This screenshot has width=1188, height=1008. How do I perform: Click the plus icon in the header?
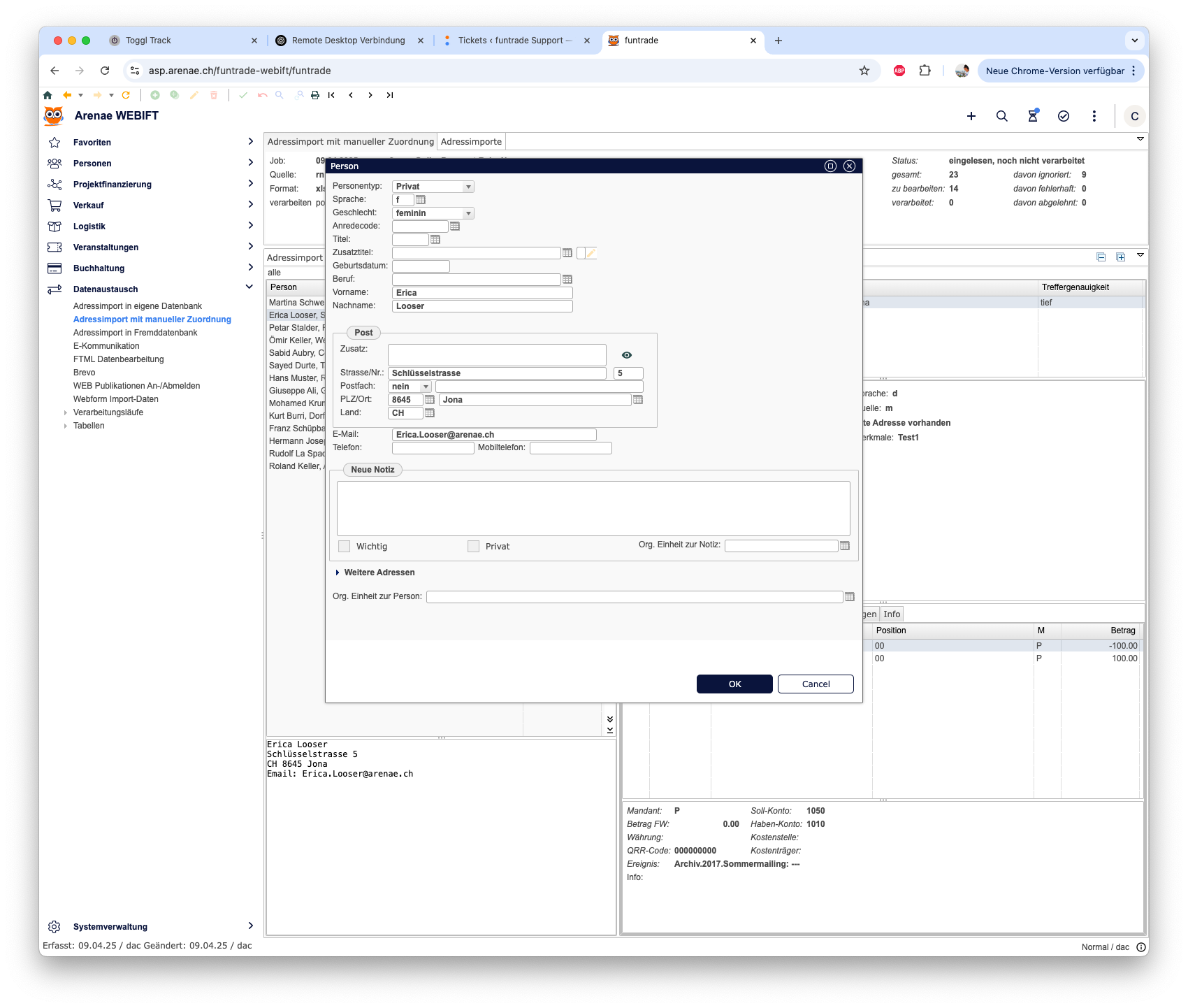click(971, 116)
